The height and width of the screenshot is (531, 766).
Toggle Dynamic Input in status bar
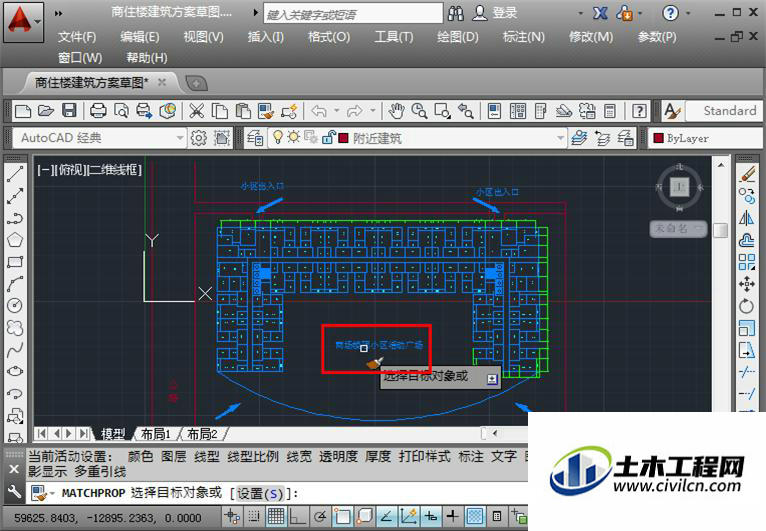(x=430, y=517)
